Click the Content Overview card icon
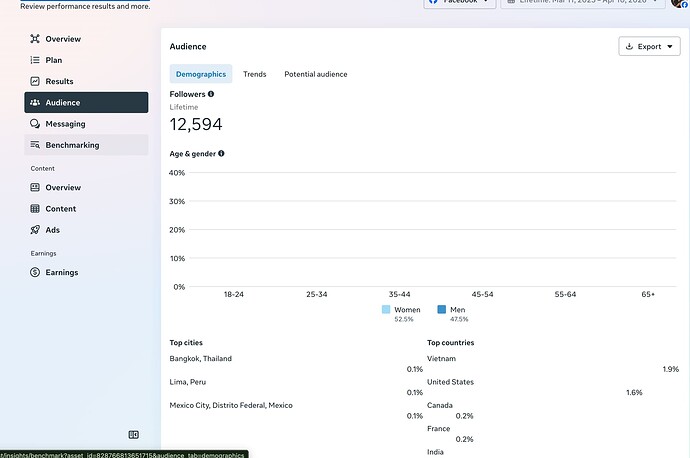 point(35,187)
